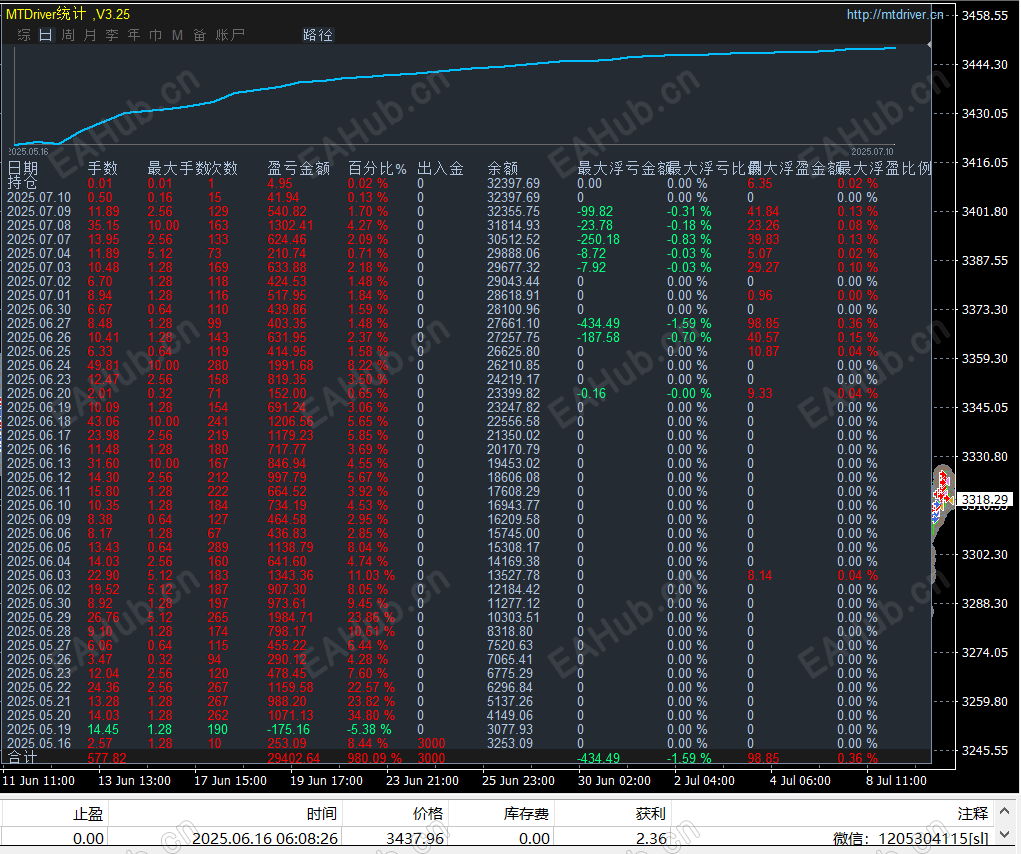Click the floating loss value -250.18
1021x854 pixels.
point(598,239)
